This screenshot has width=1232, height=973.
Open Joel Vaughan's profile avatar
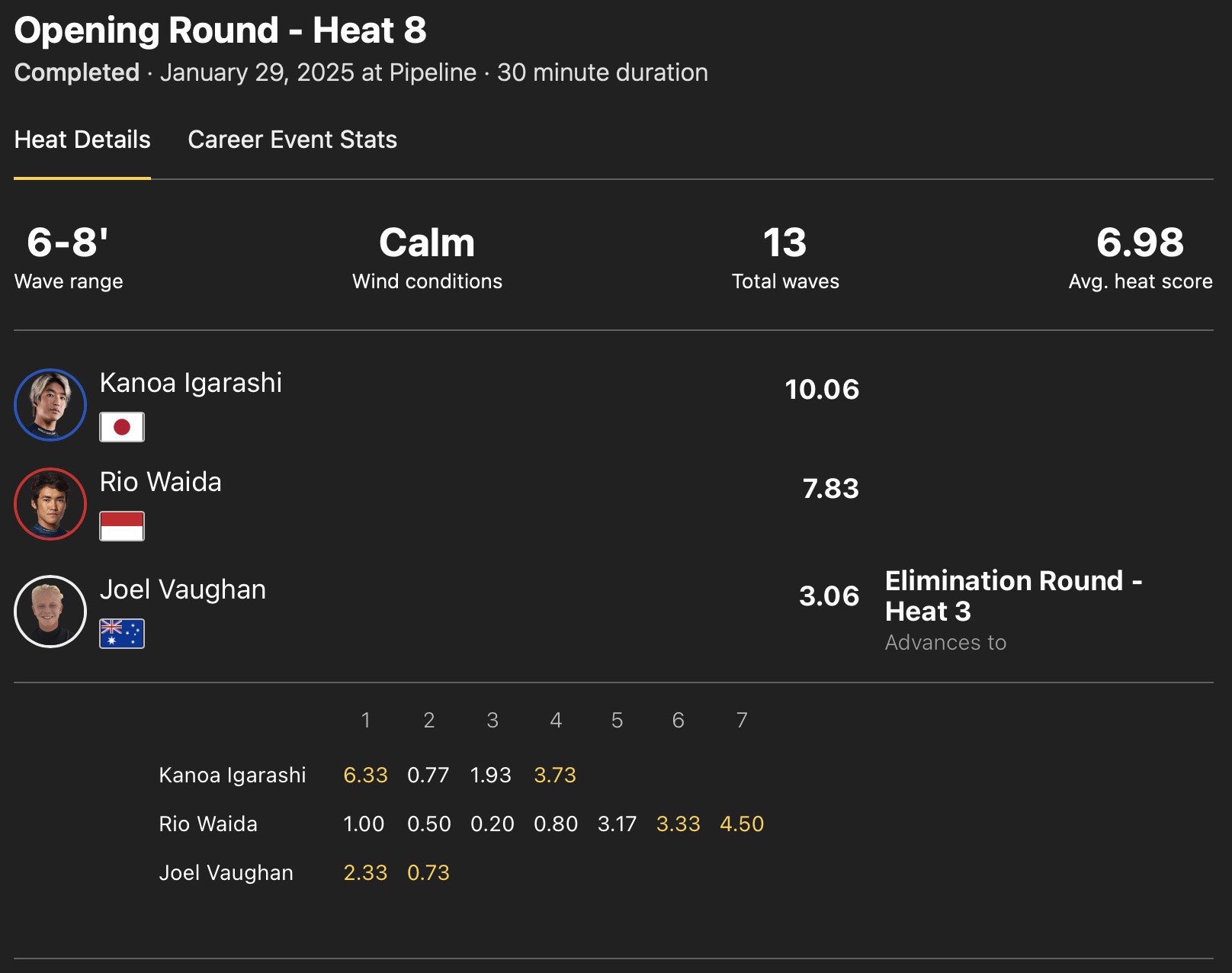click(50, 612)
